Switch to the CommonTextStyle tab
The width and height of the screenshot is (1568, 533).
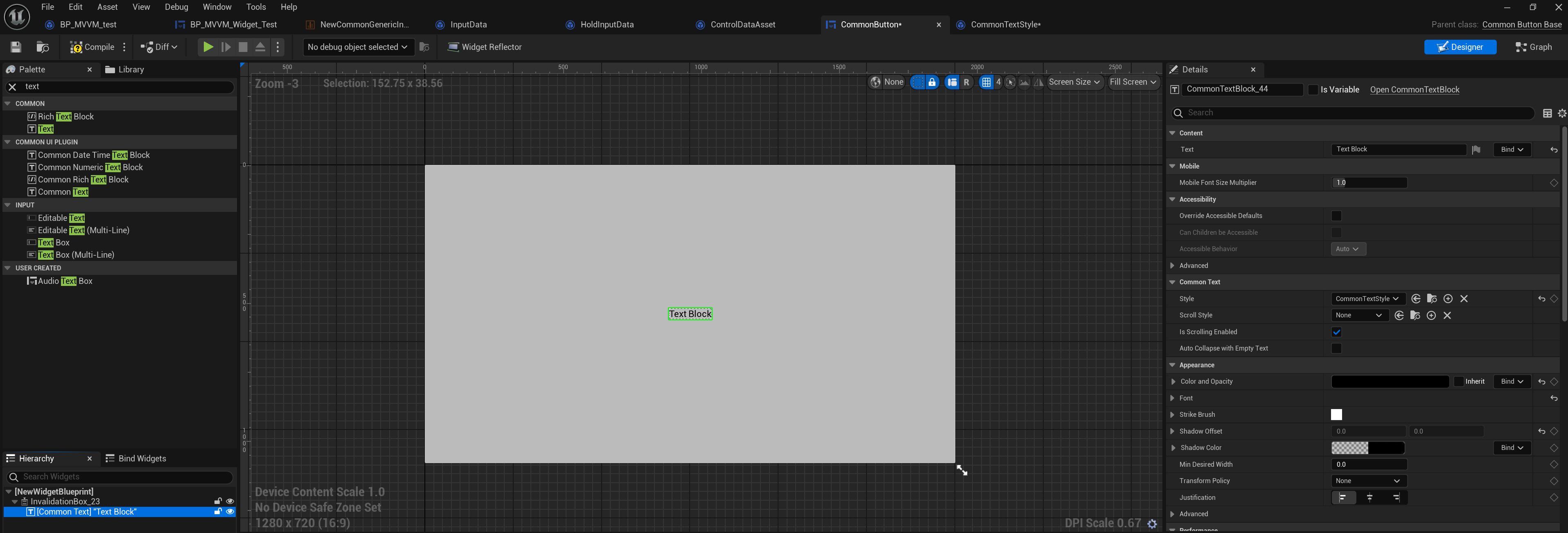(x=1004, y=24)
